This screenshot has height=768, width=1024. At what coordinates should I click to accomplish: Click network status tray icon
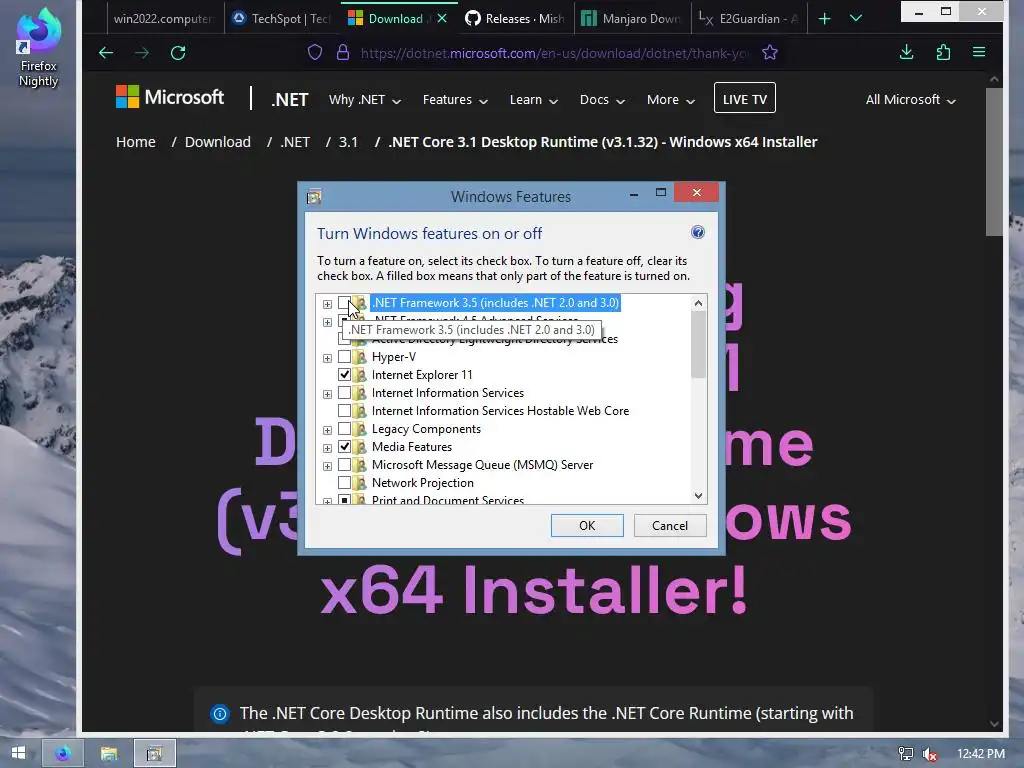coord(906,754)
